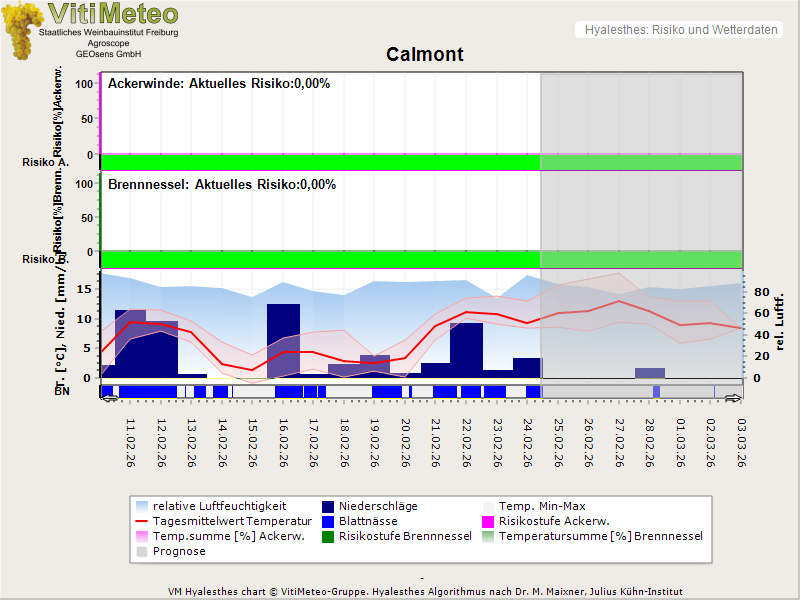Click the VitiMeteo title text

[113, 14]
